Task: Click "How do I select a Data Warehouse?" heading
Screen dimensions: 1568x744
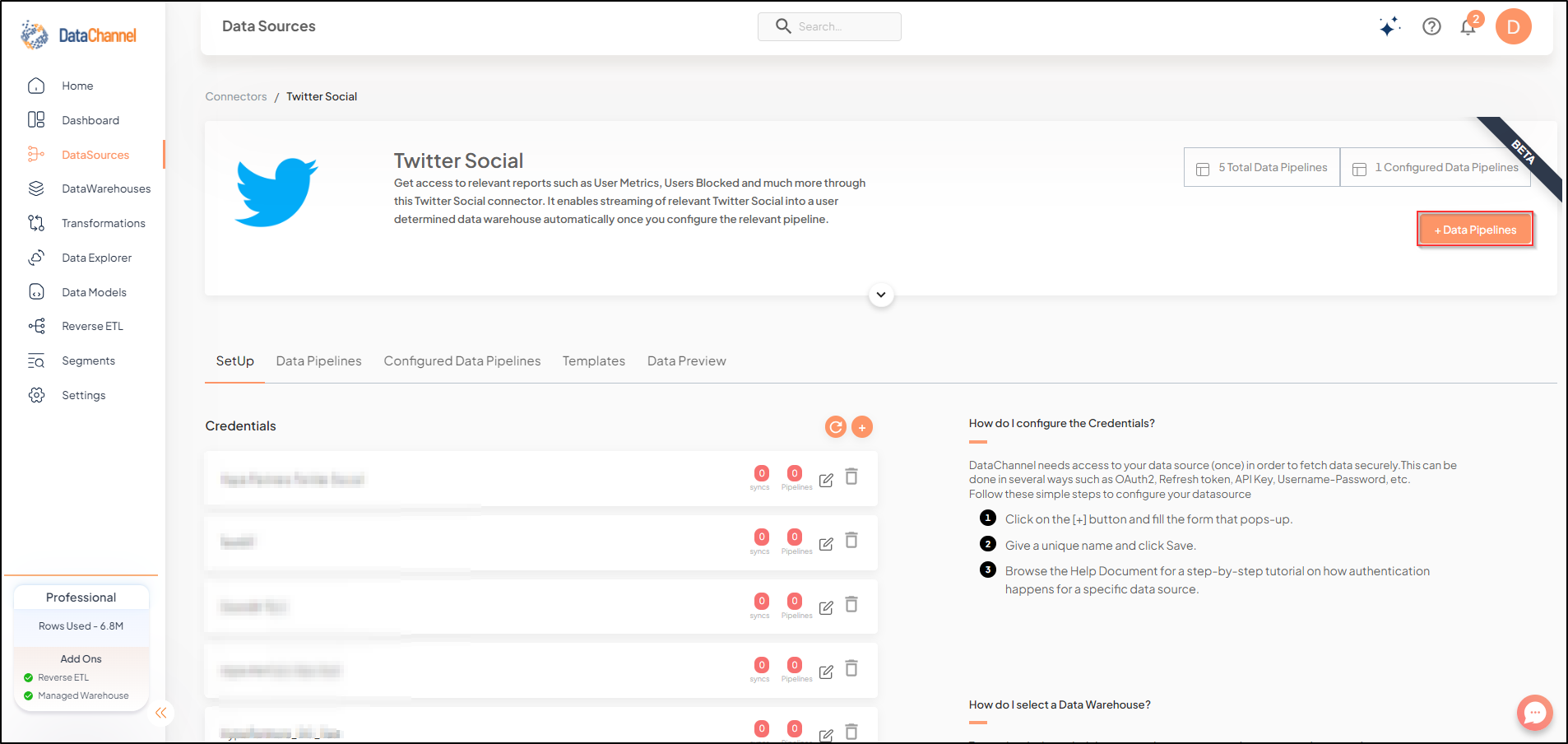Action: tap(1060, 704)
